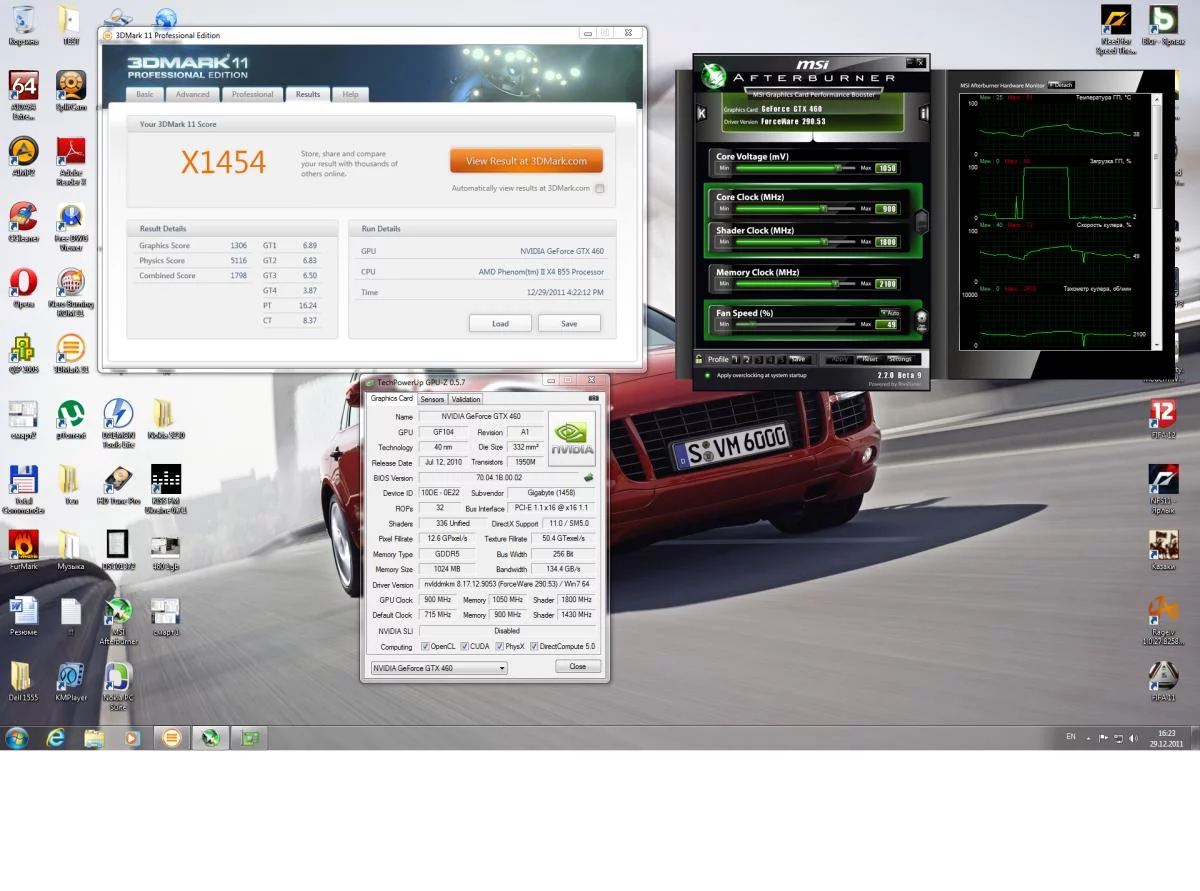This screenshot has width=1200, height=891.
Task: Open the CCleaner desktop shortcut
Action: point(23,223)
